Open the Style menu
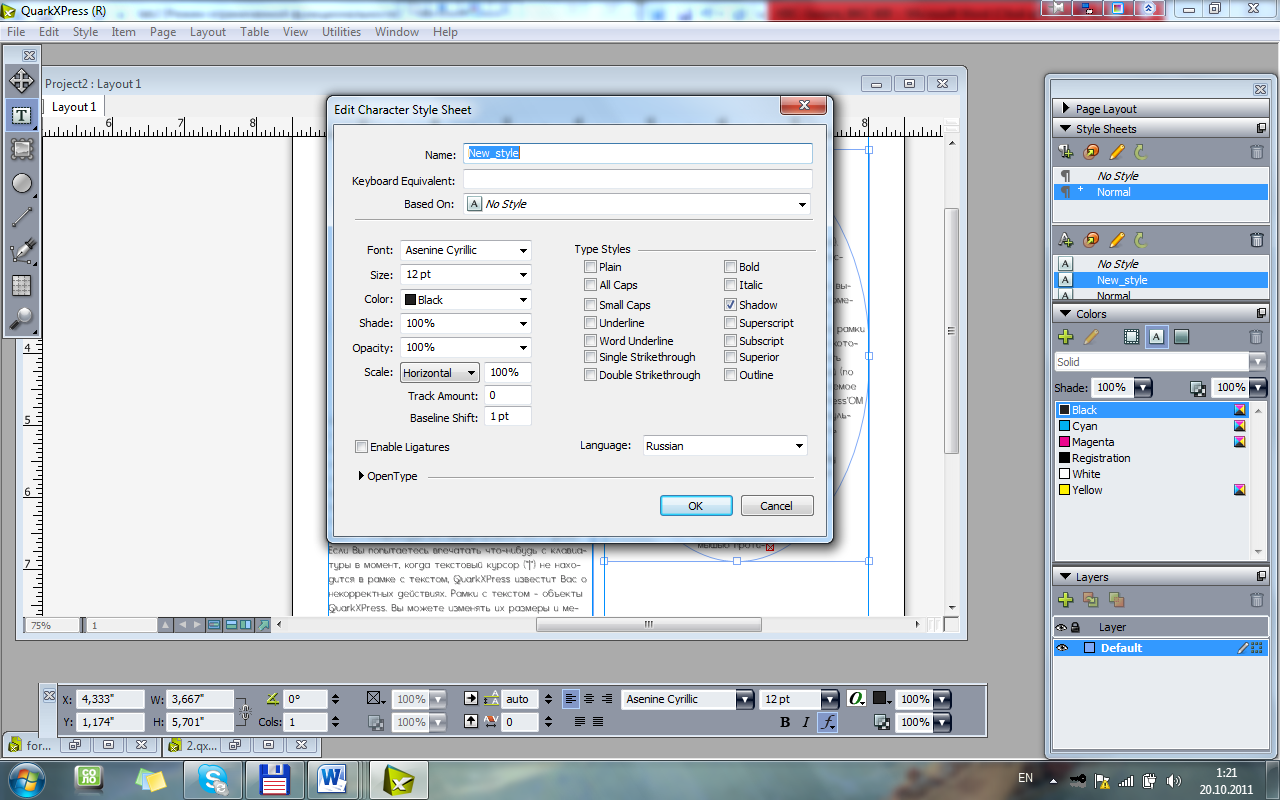The width and height of the screenshot is (1280, 800). click(85, 32)
